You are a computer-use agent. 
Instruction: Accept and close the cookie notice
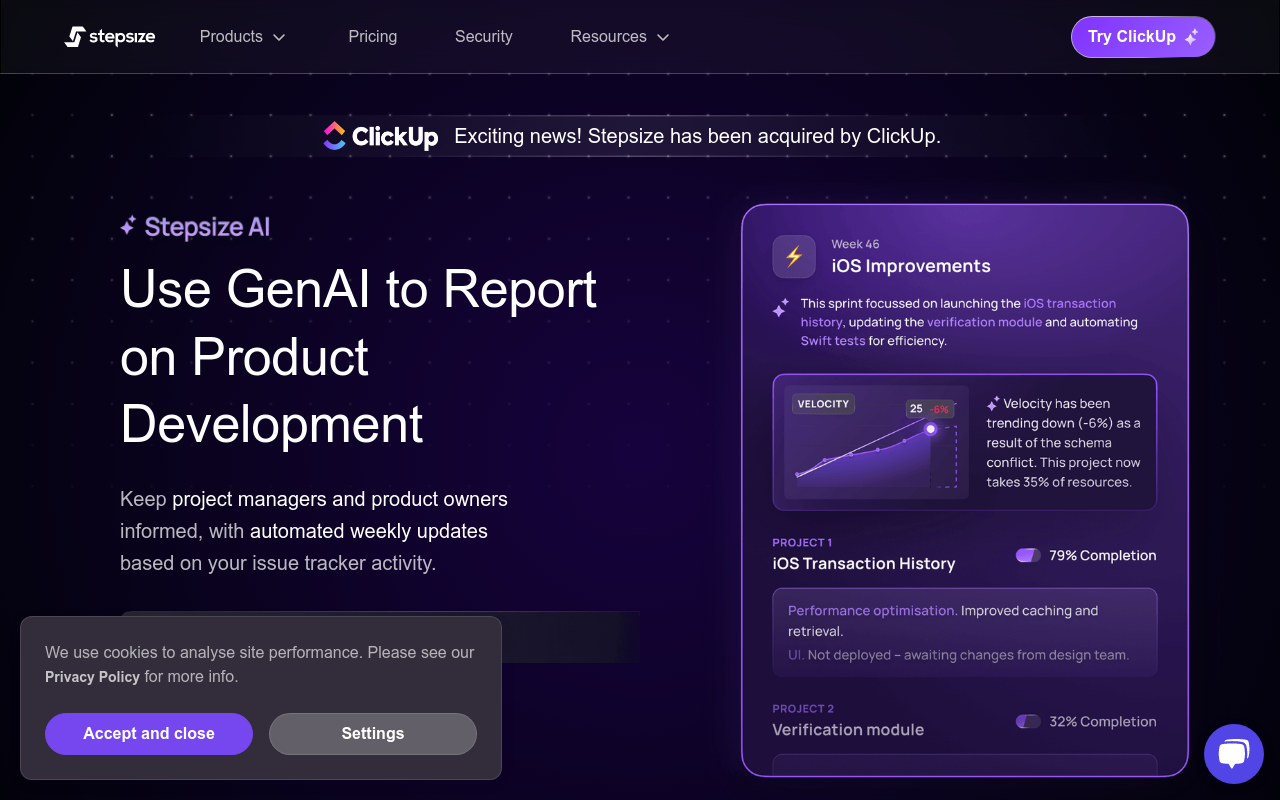pos(149,734)
